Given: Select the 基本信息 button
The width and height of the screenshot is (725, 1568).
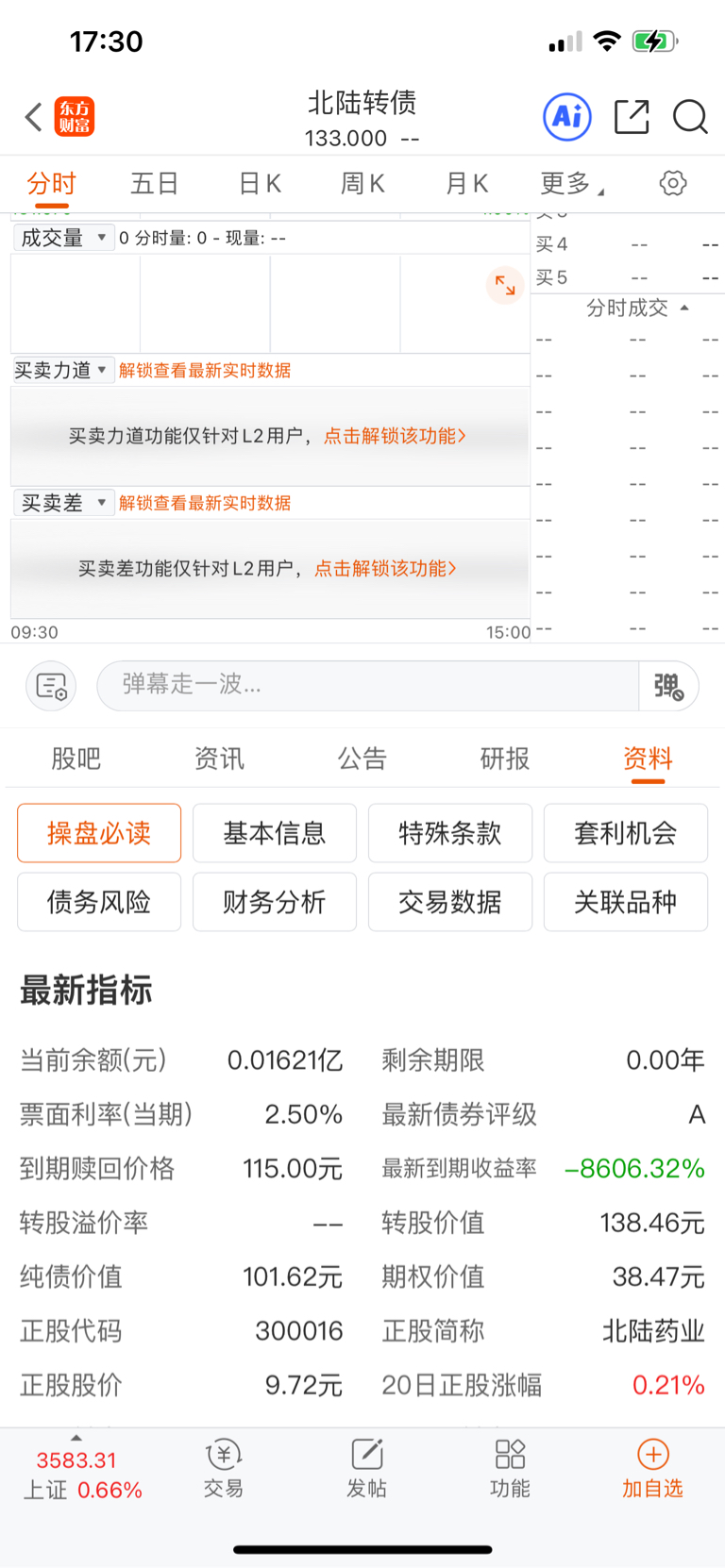Looking at the screenshot, I should tap(275, 833).
